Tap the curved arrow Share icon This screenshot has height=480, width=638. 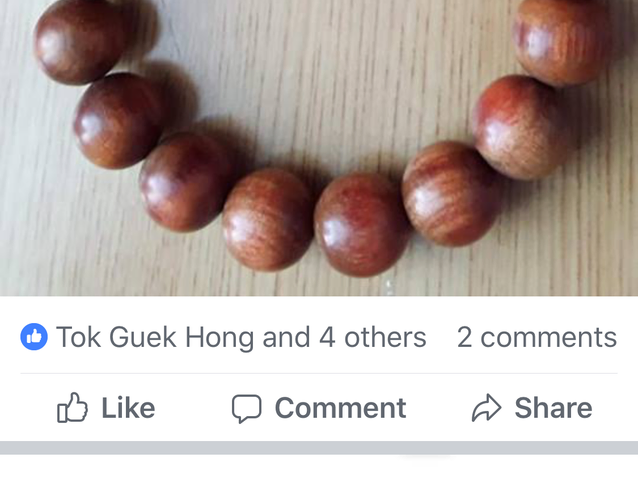486,408
